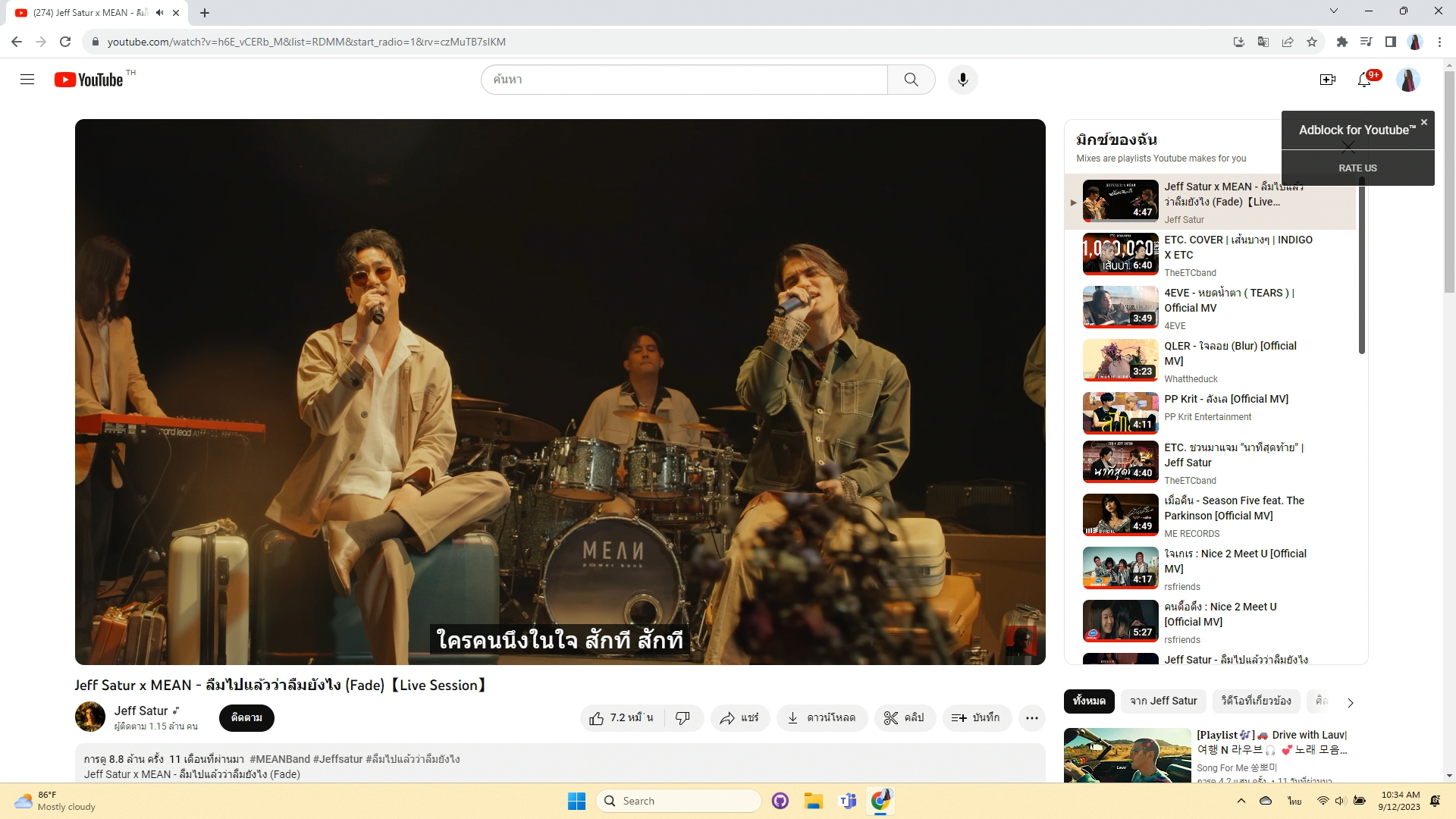This screenshot has width=1456, height=819.
Task: Click the Download (ดาวน์โหลด) button
Action: point(821,718)
